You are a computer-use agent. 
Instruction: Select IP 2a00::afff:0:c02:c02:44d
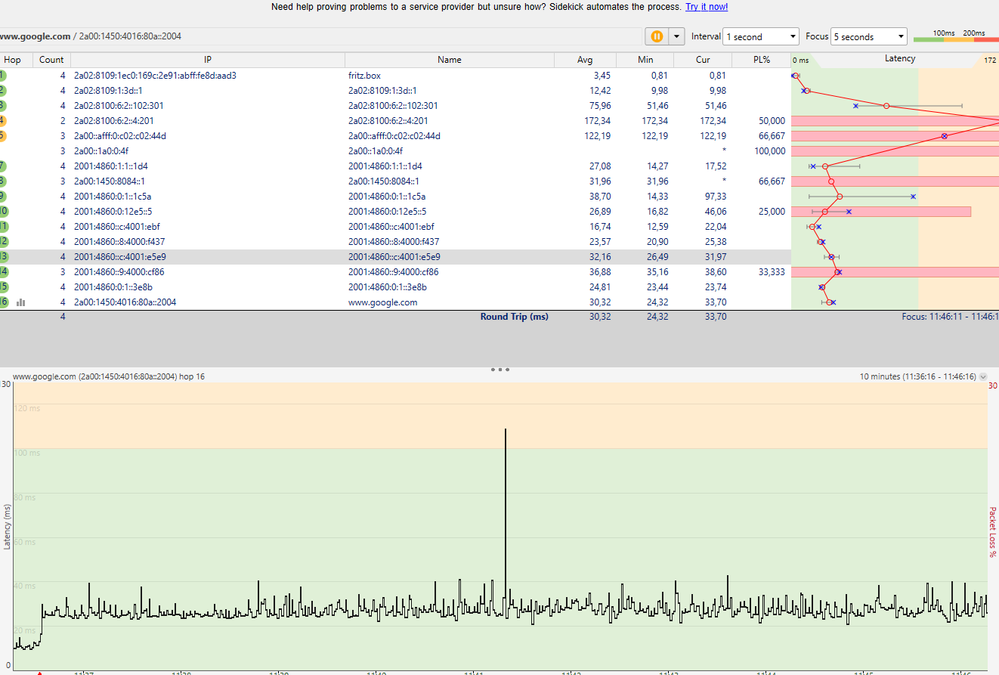120,136
